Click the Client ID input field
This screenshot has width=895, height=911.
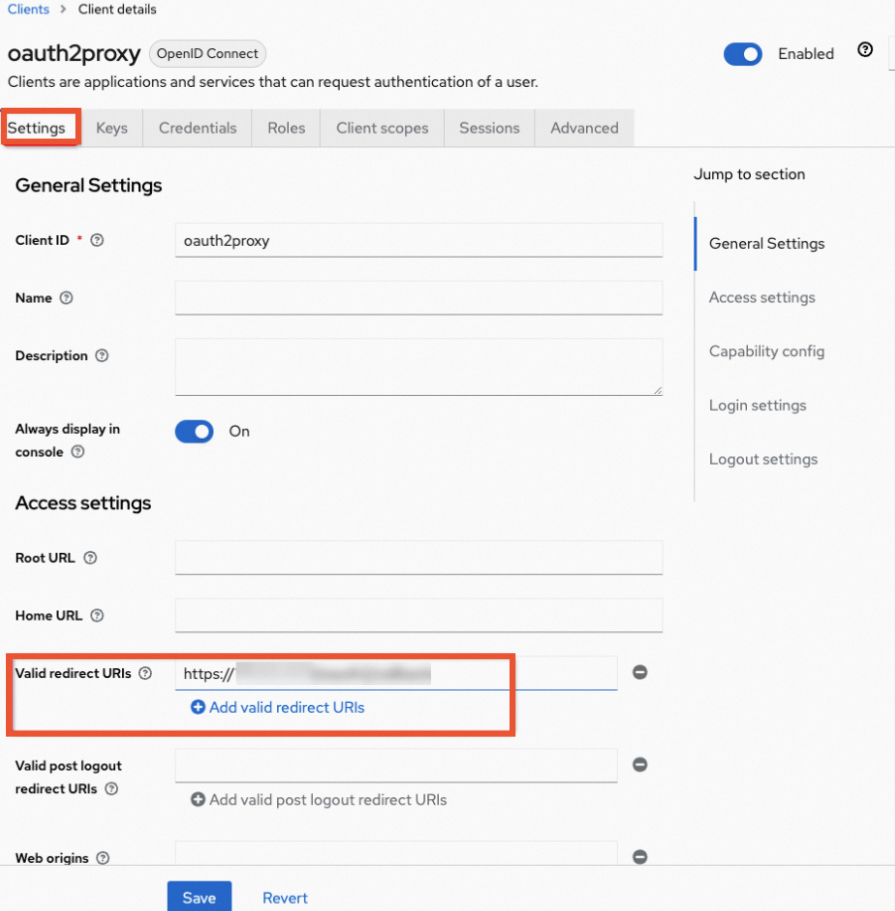419,241
